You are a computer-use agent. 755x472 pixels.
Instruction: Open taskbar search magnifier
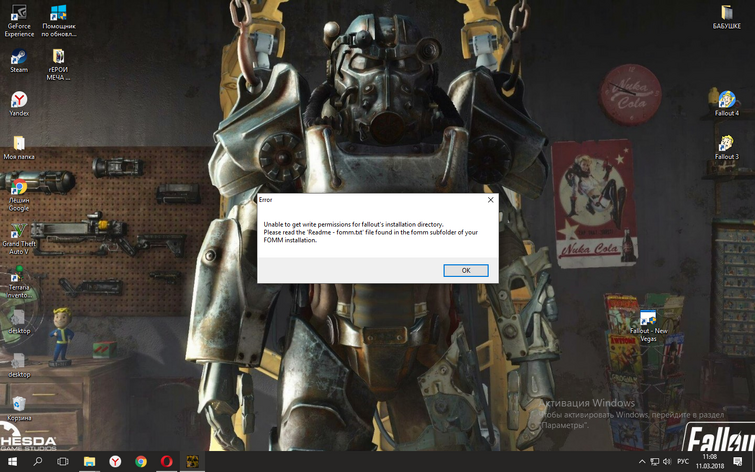coord(38,461)
